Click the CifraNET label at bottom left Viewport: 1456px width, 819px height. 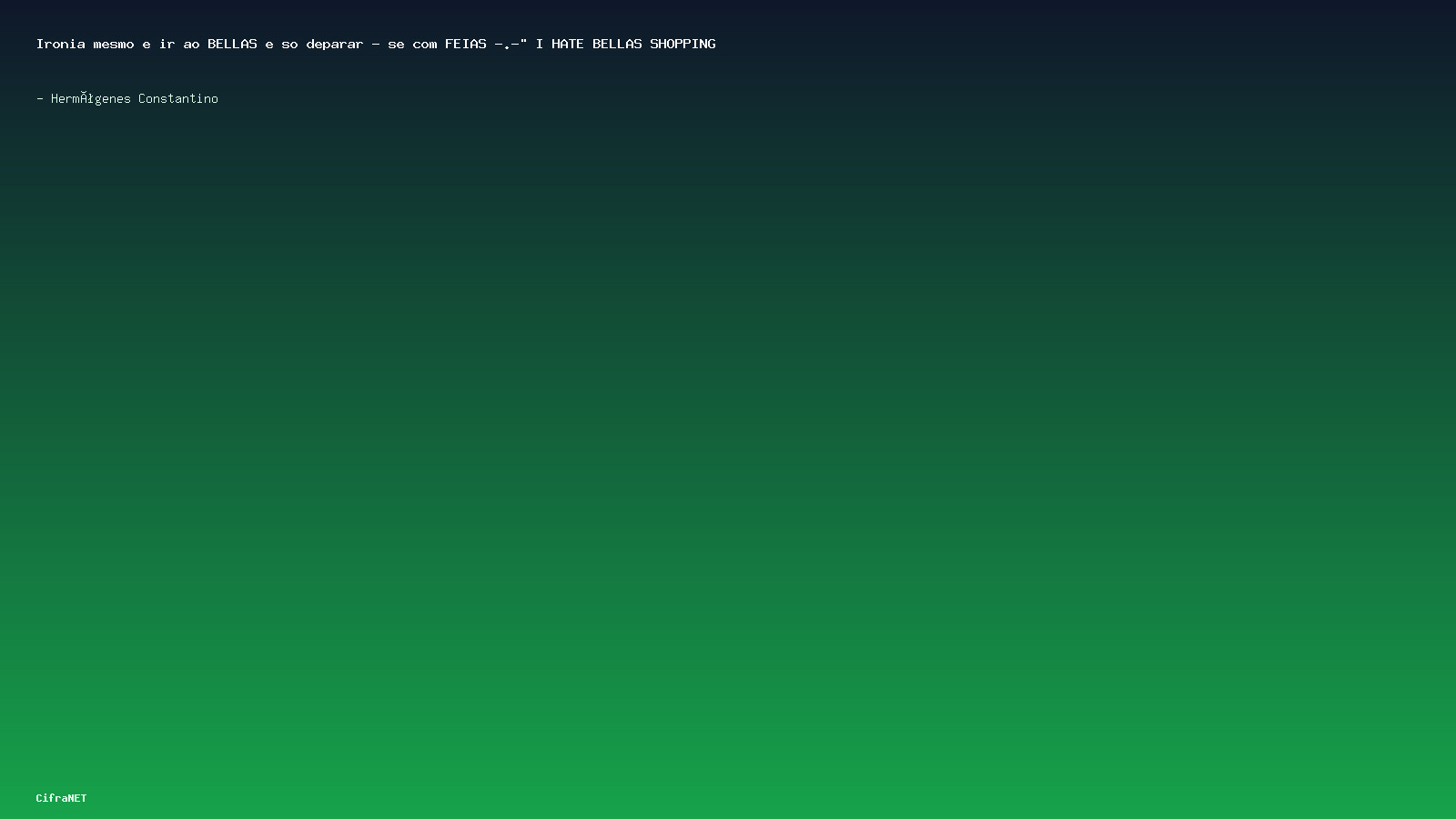pos(62,798)
